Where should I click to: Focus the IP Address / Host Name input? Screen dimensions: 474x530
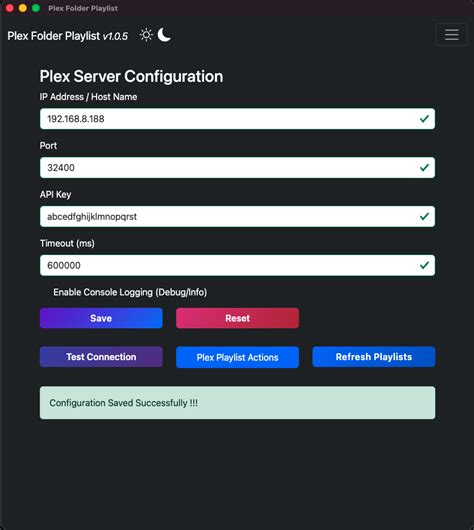pyautogui.click(x=237, y=119)
